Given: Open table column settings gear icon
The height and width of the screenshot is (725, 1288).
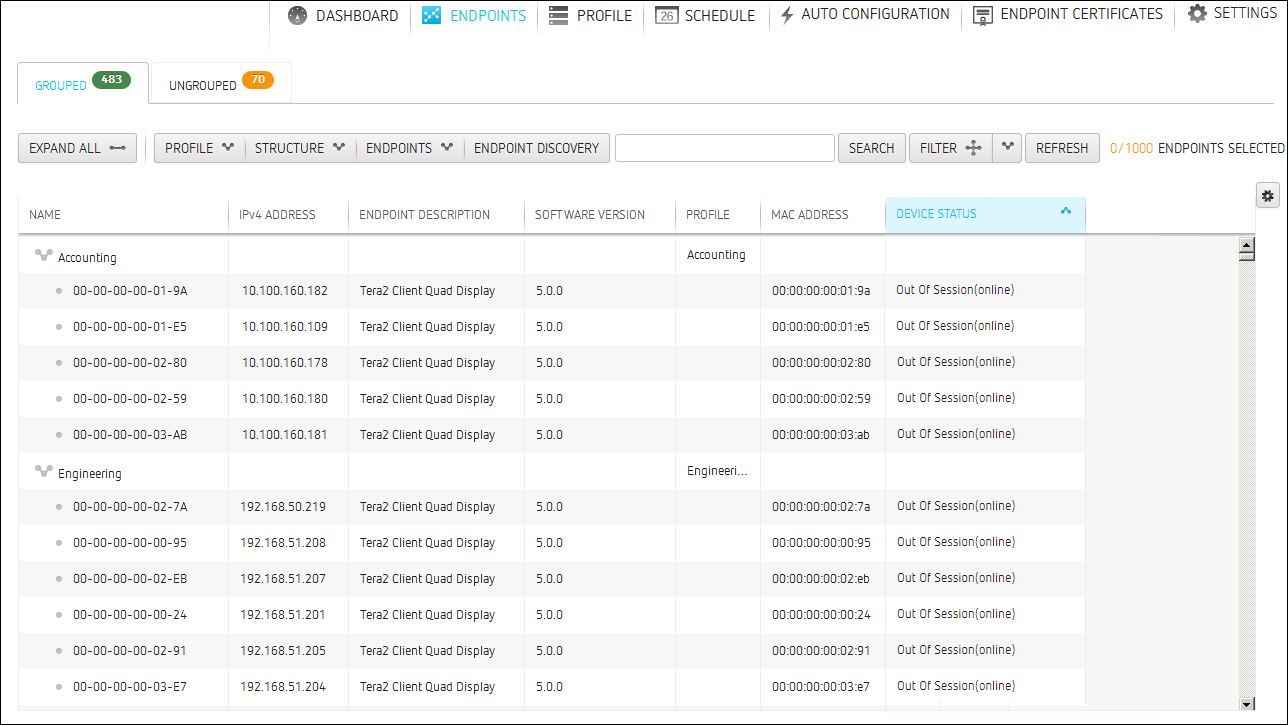Looking at the screenshot, I should coord(1268,196).
